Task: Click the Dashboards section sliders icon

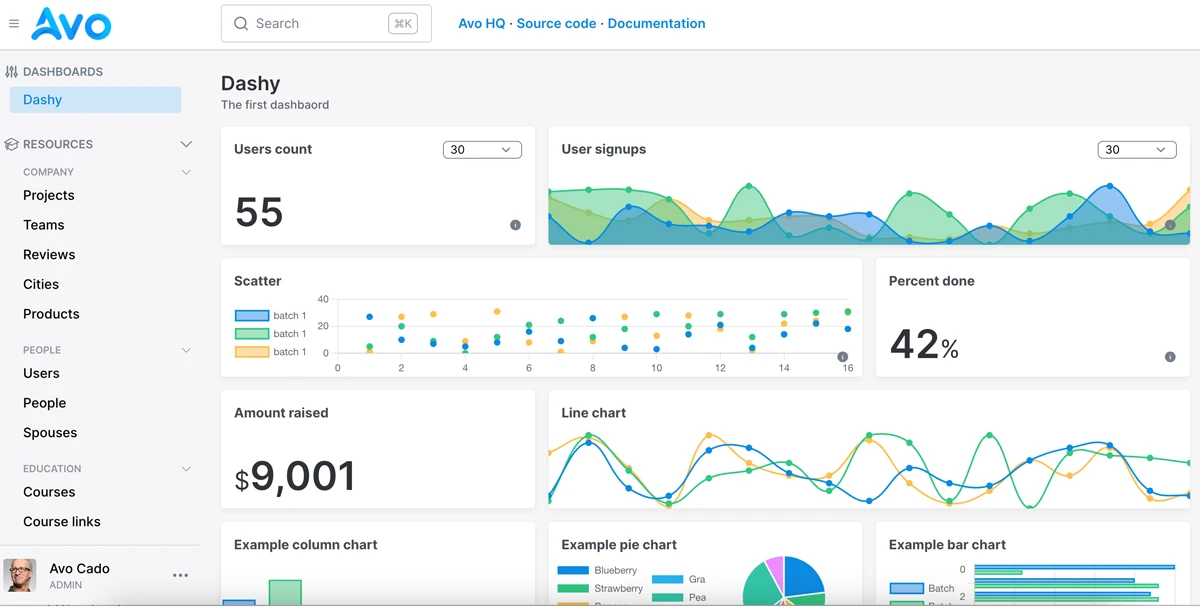Action: (x=12, y=72)
